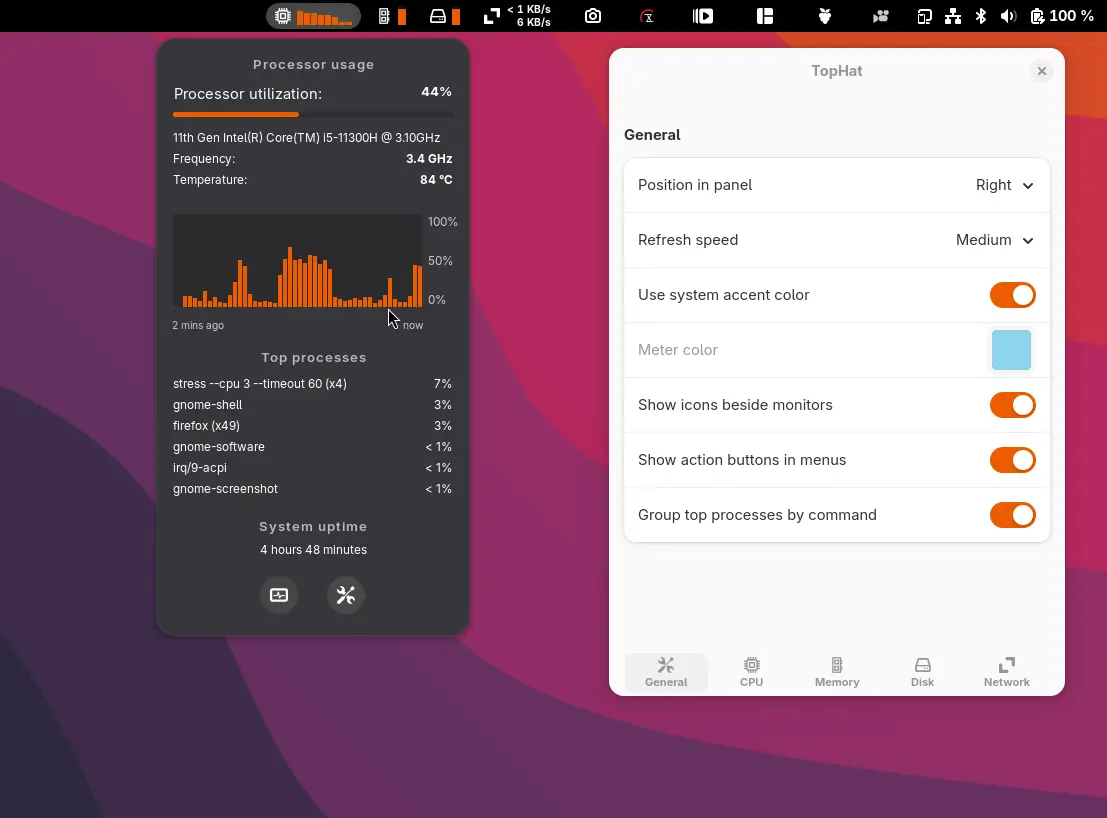Screen dimensions: 1107x818
Task: Click the volume speaker icon in the top bar
Action: click(1008, 16)
